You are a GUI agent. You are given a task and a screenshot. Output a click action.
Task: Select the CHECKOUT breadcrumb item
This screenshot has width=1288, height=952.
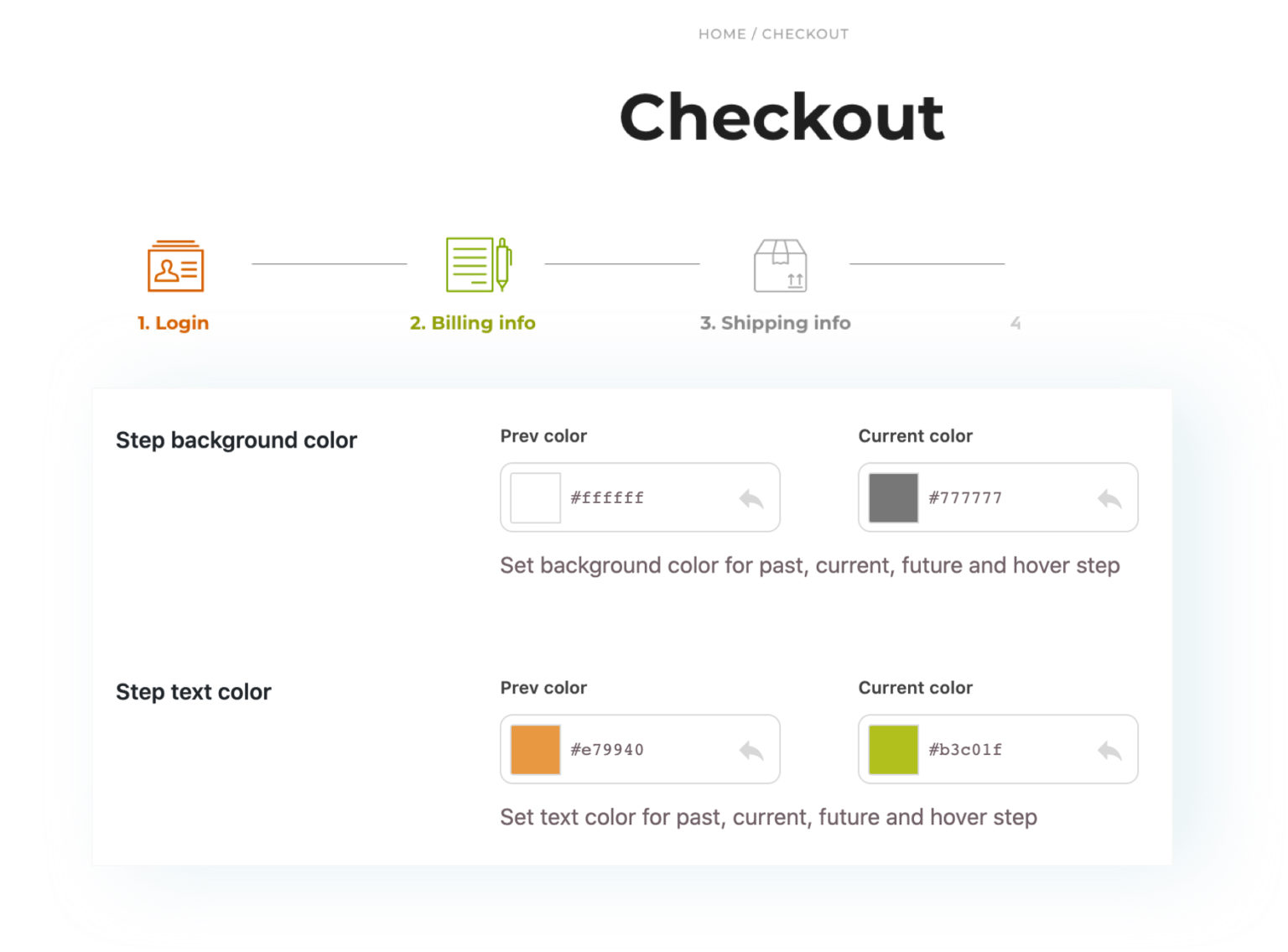(x=806, y=34)
